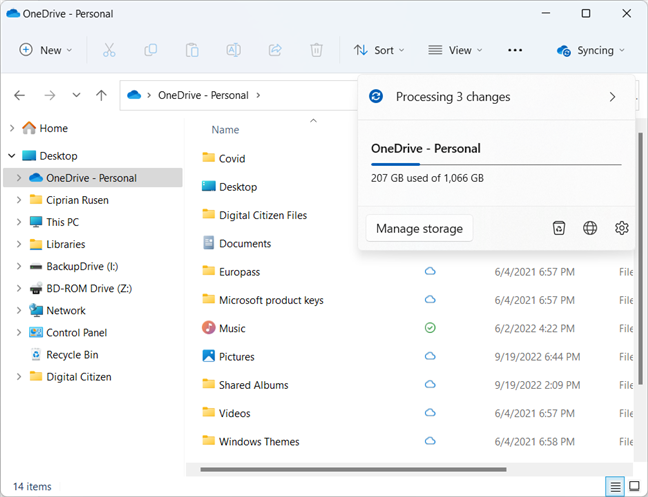The image size is (648, 497).
Task: Click the Cut scissors icon
Action: pos(109,50)
